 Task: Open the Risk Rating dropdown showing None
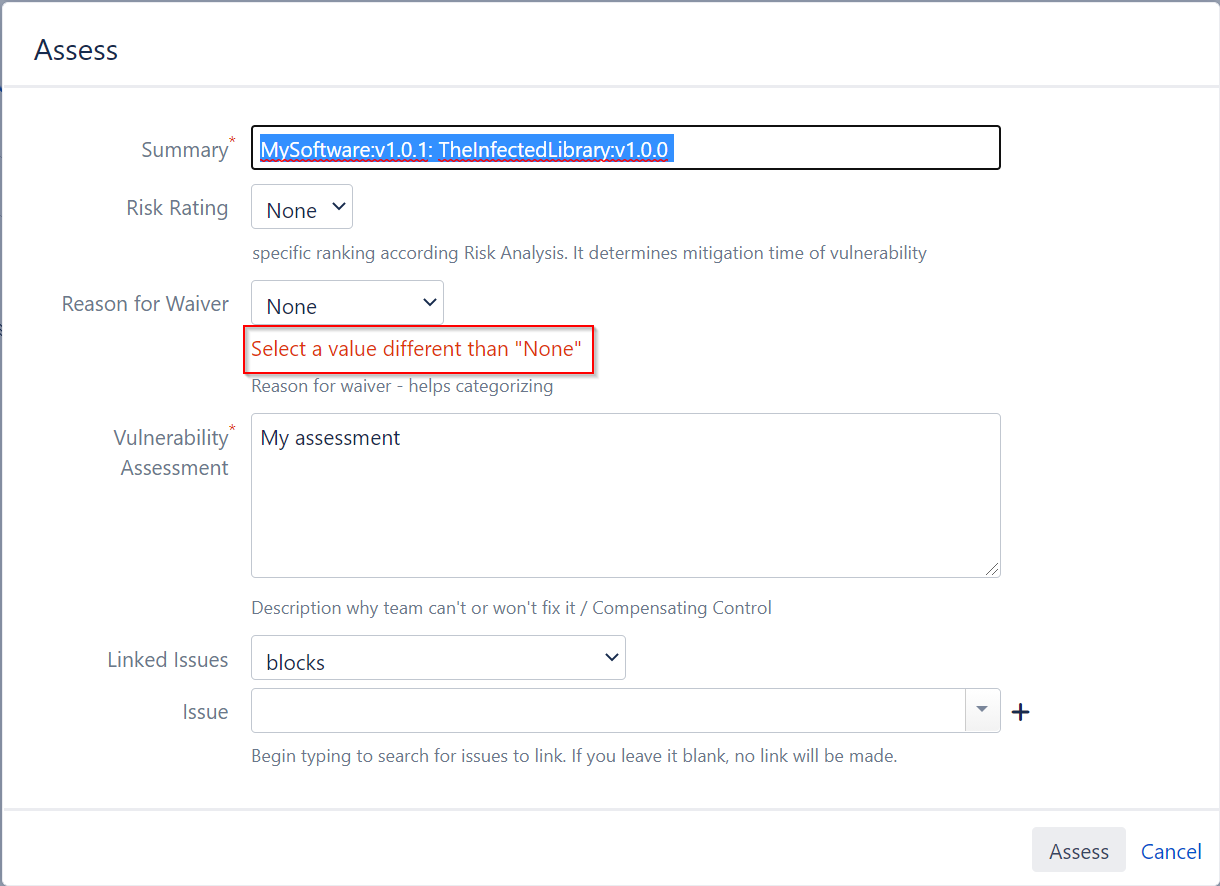click(x=300, y=207)
